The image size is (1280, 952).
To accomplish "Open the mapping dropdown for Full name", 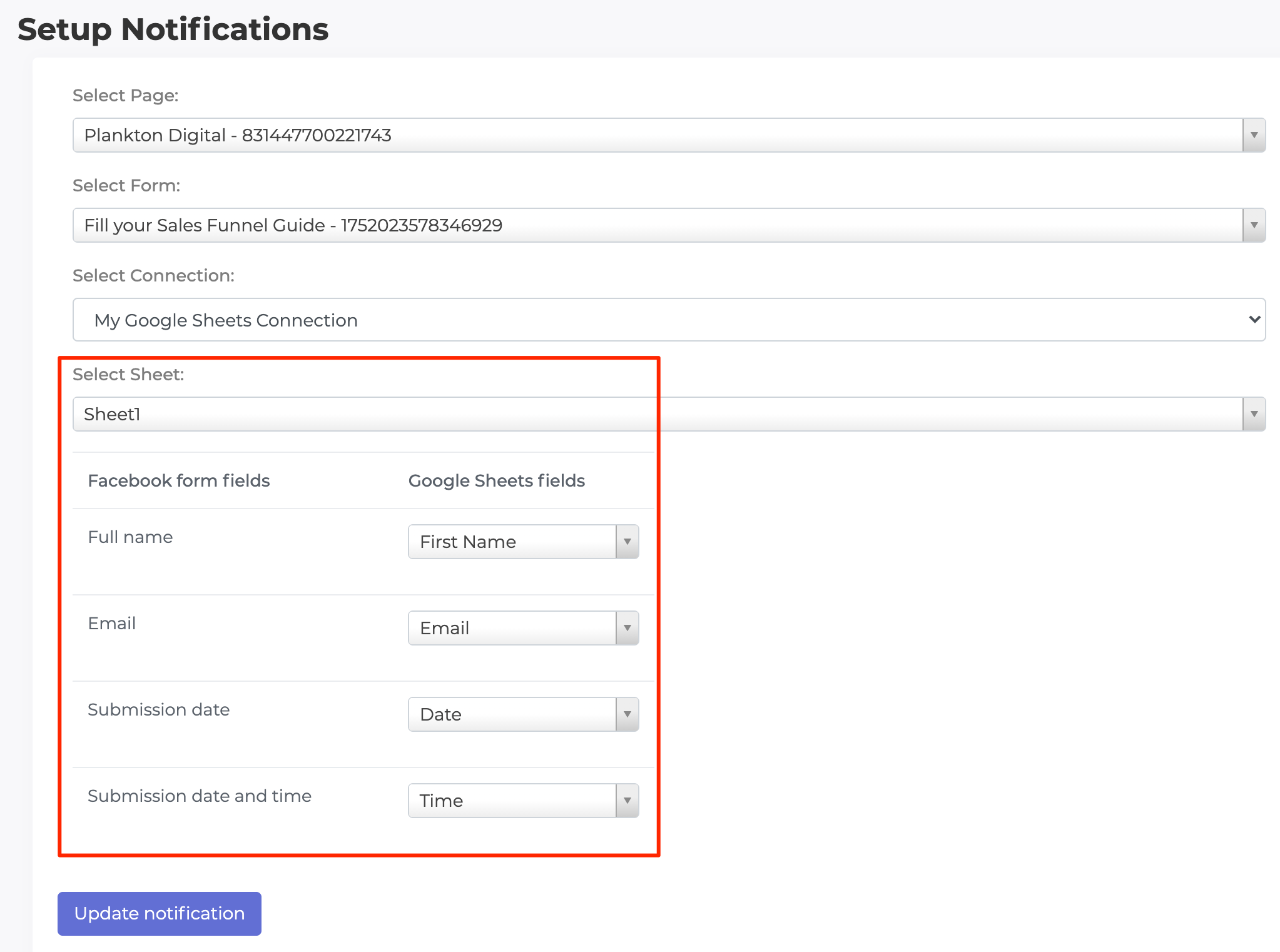I will coord(523,542).
